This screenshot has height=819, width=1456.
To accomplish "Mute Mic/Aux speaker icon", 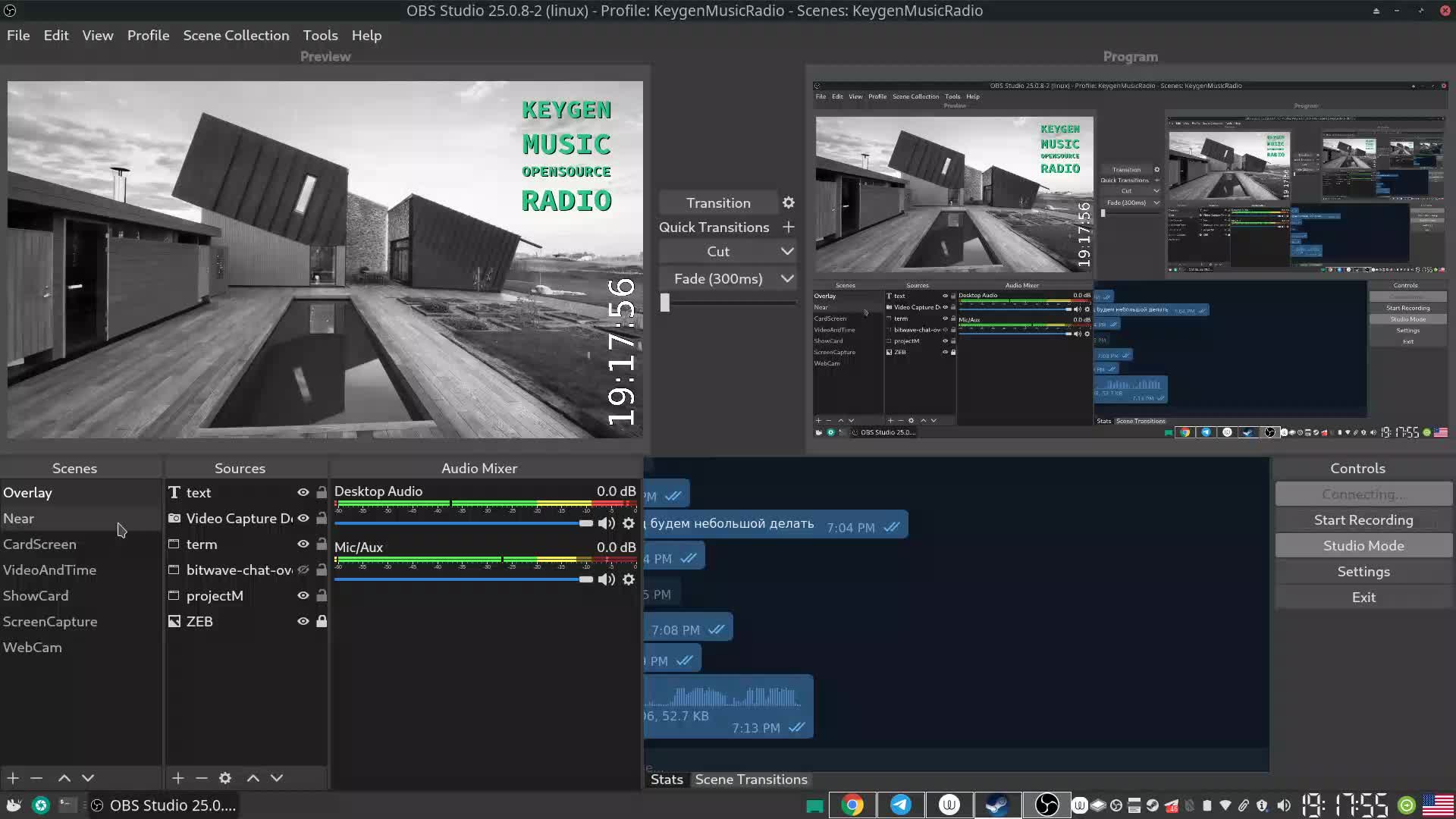I will pyautogui.click(x=607, y=579).
